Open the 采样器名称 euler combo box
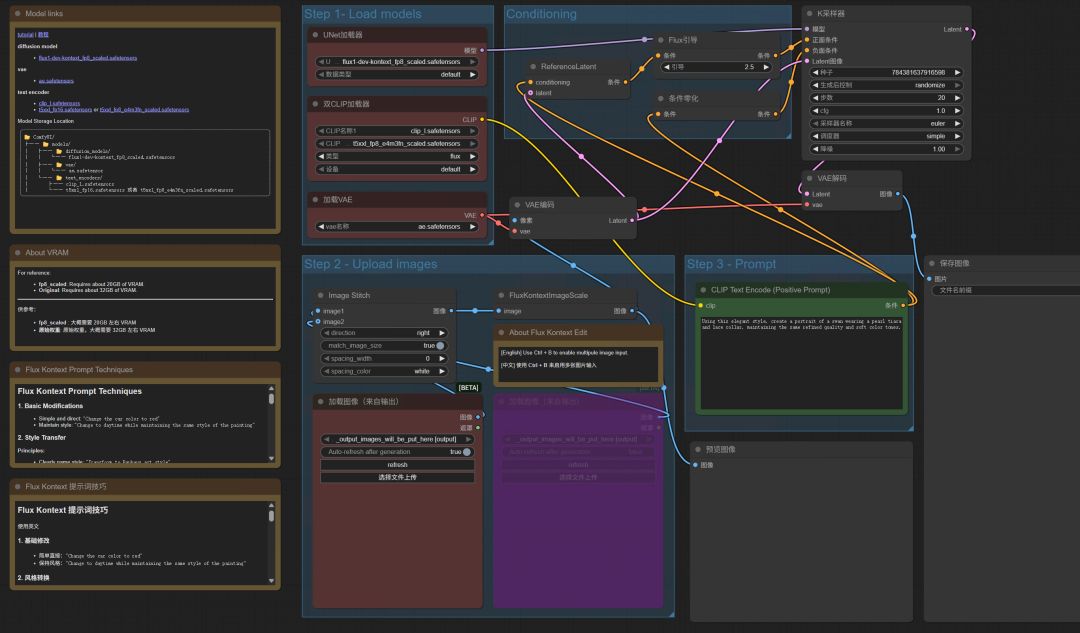1080x633 pixels. pyautogui.click(x=886, y=123)
